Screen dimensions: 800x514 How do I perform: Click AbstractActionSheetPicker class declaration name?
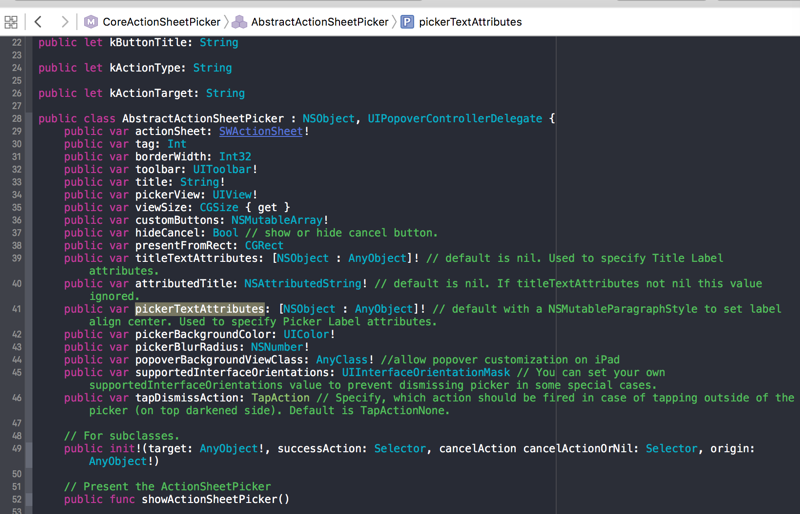(203, 118)
